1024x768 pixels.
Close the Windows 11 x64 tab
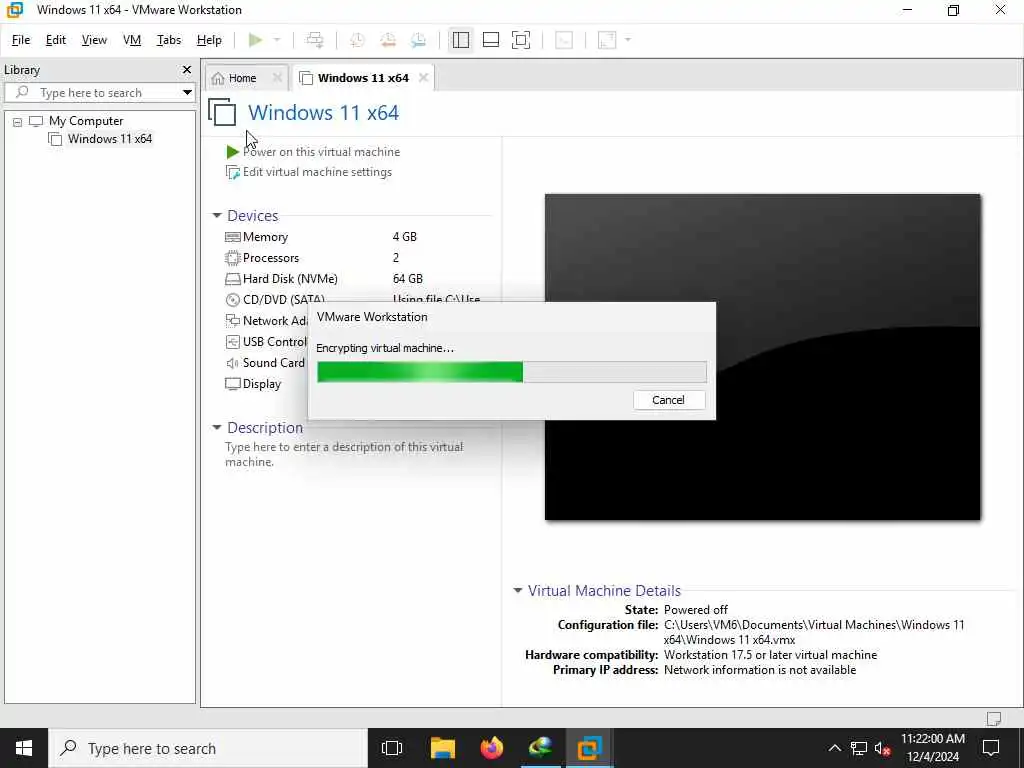coord(423,78)
